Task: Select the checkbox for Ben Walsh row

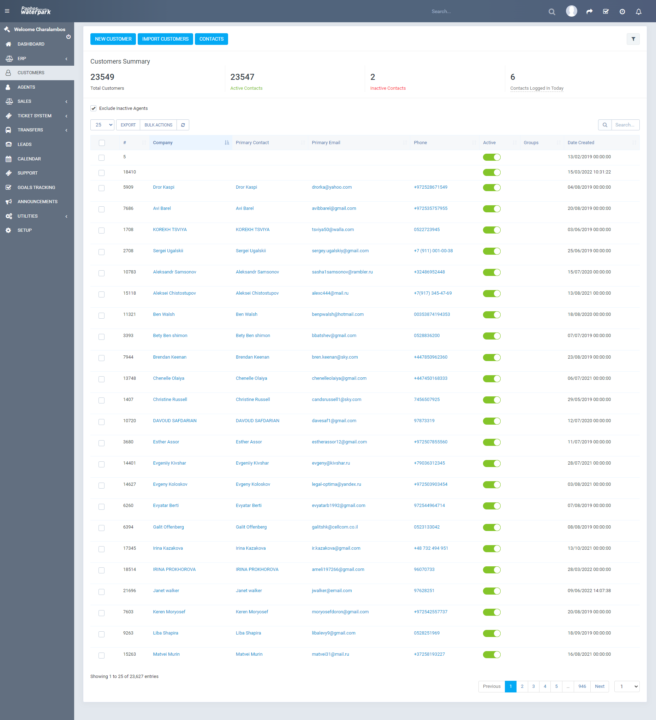Action: click(101, 315)
